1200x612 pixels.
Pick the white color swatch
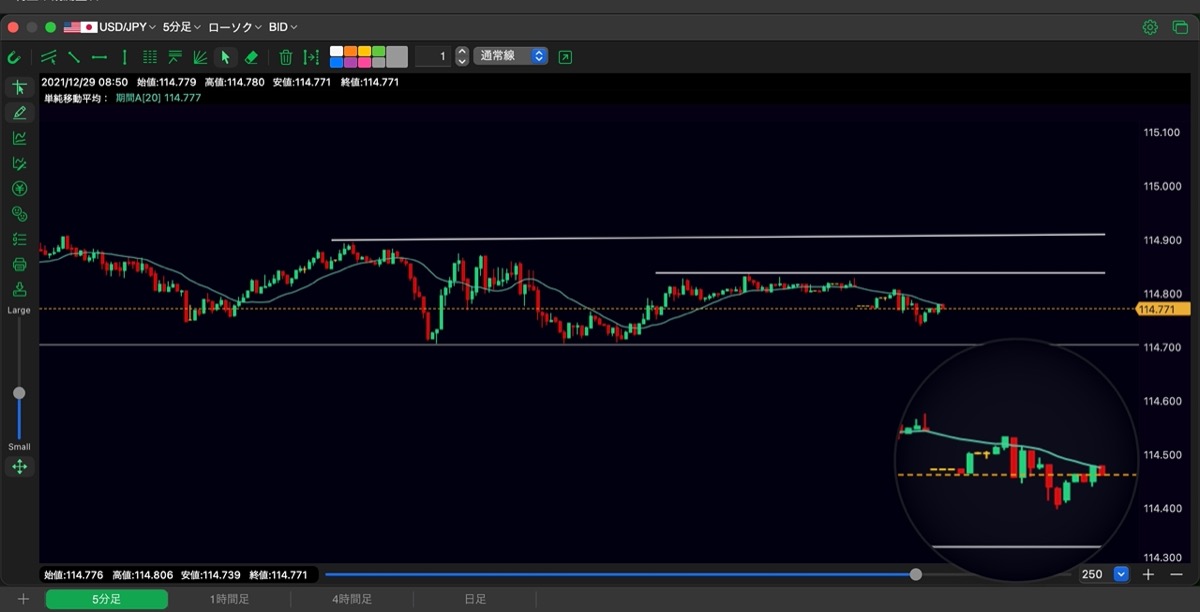336,51
